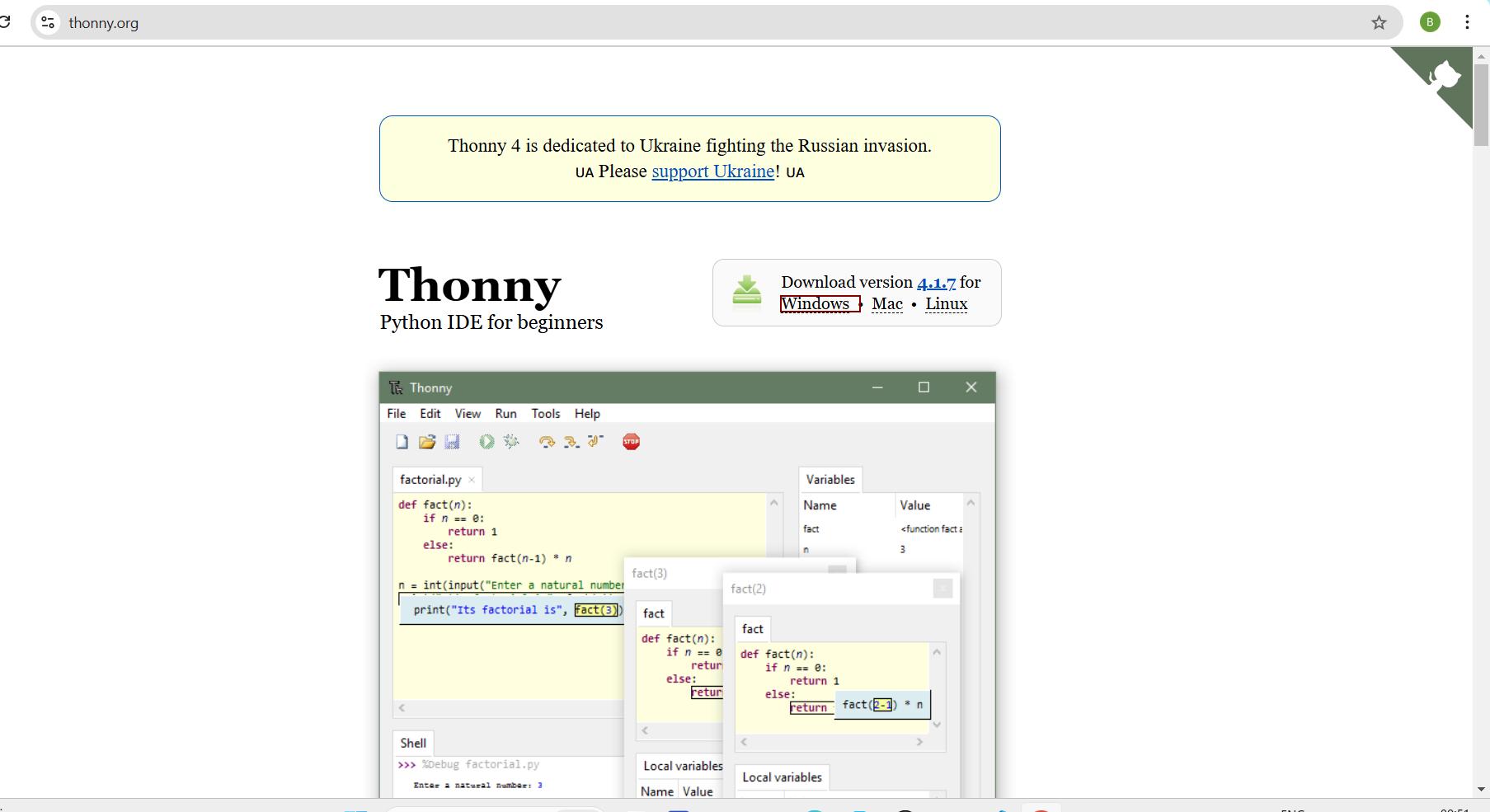Click the fact(2) code scroll down arrow

tap(936, 725)
